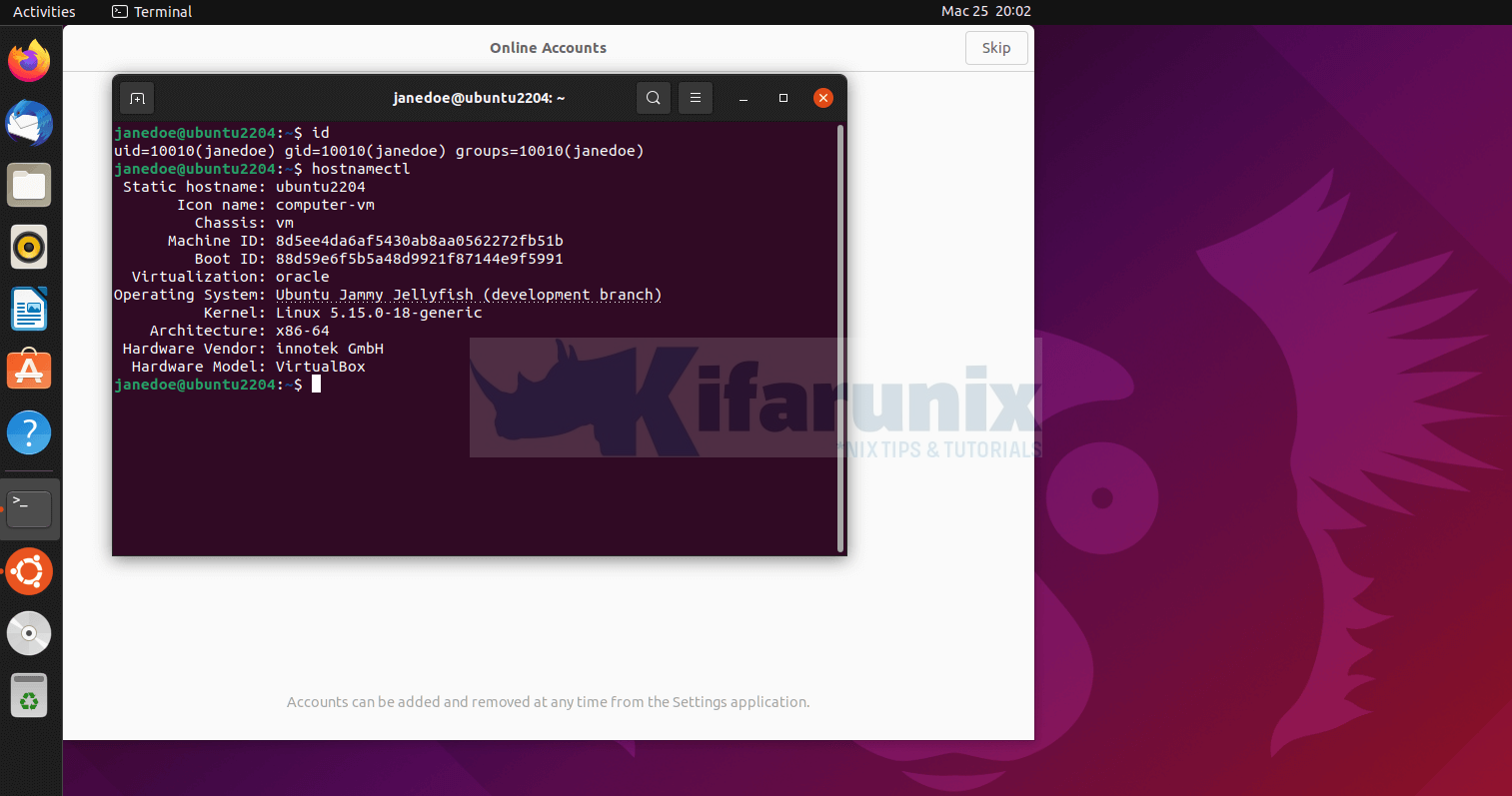Viewport: 1512px width, 796px height.
Task: Open the optical disc icon in the dock
Action: coord(29,633)
